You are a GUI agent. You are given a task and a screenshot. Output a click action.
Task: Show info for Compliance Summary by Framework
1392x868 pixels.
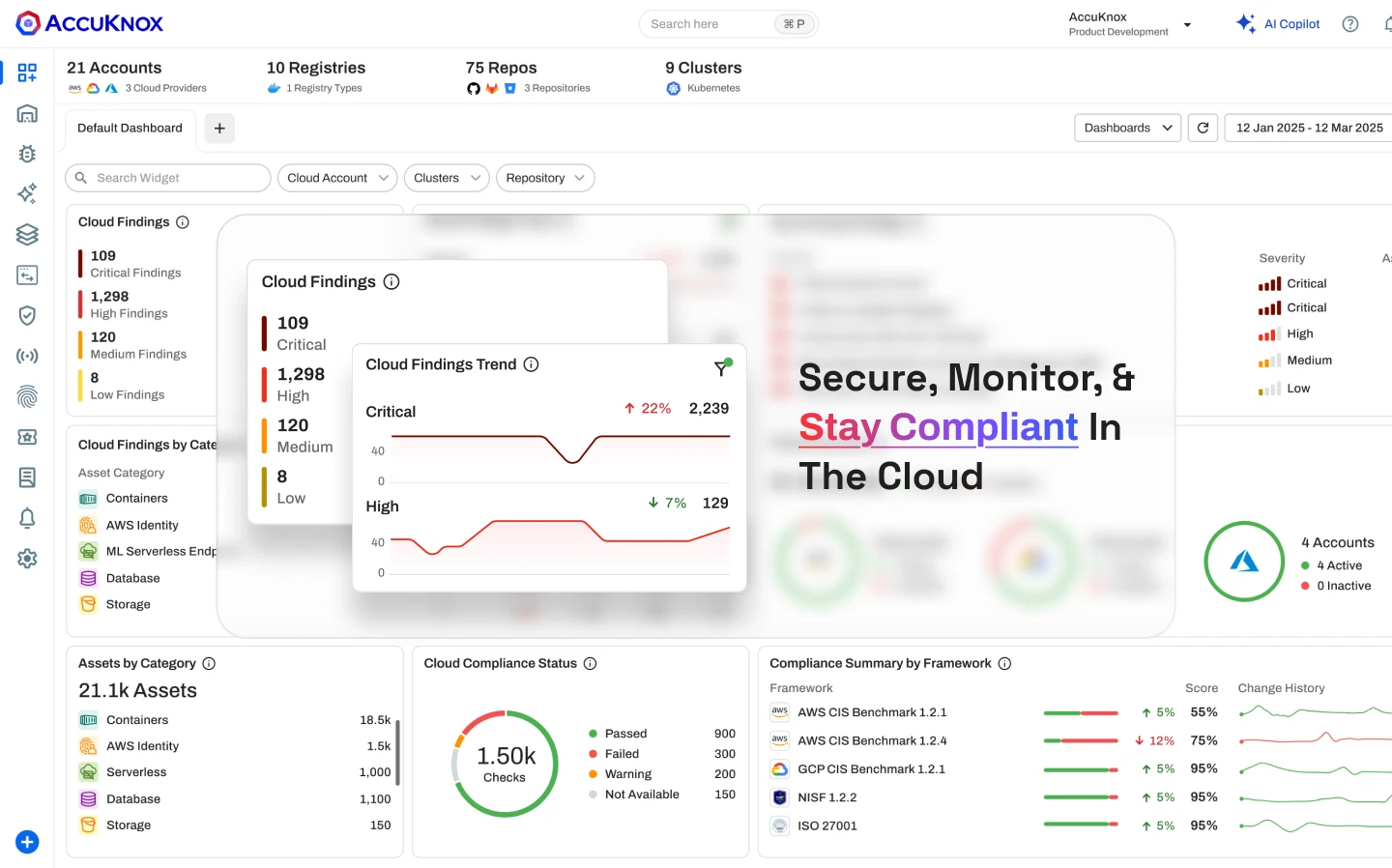(1004, 663)
